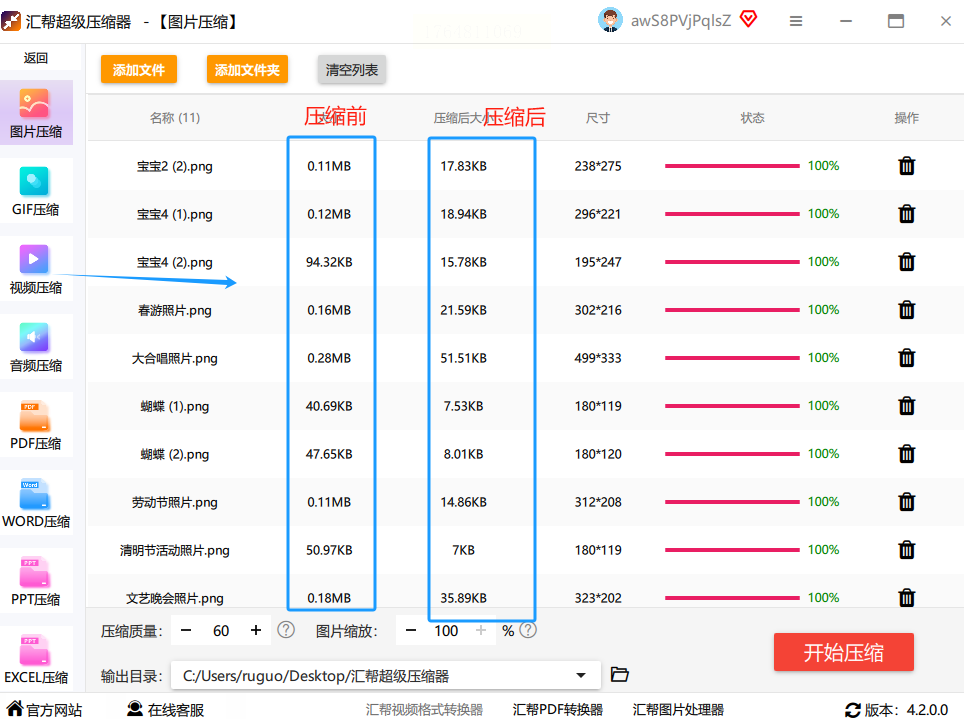The image size is (964, 719).
Task: Reduce 图片缩放 with the minus button
Action: click(x=411, y=630)
